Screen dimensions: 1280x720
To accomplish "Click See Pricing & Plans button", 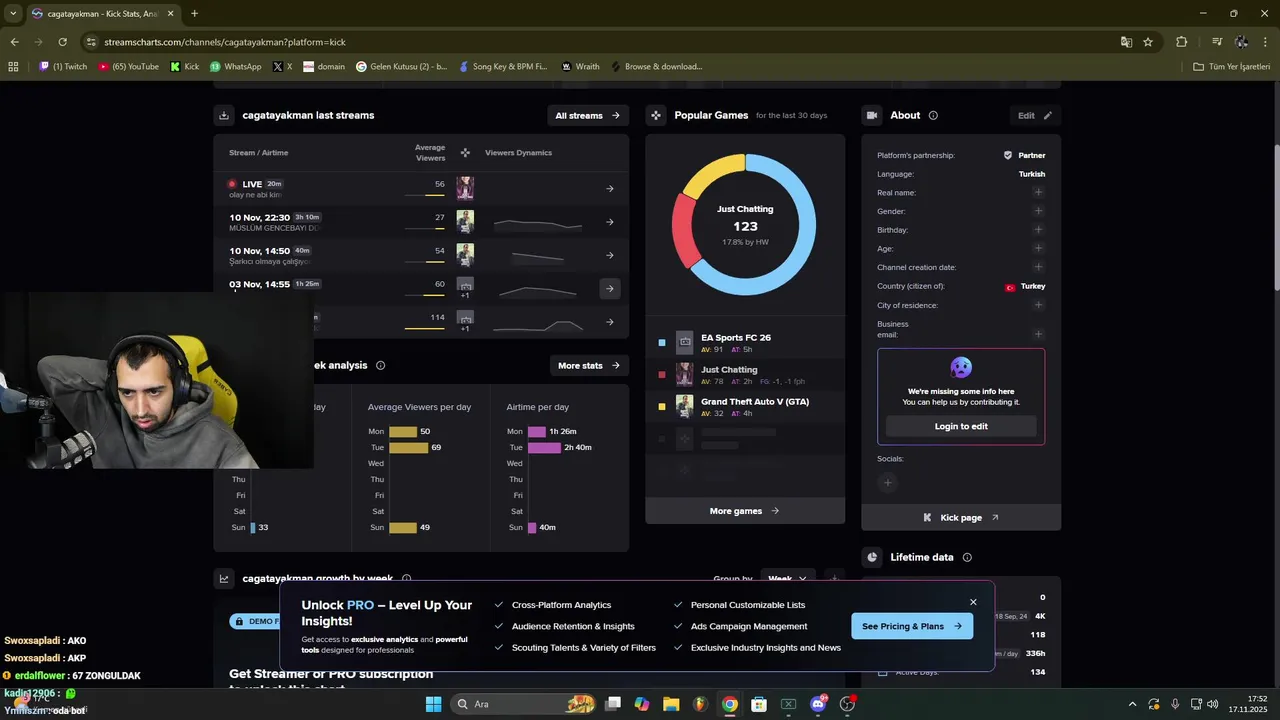I will click(912, 626).
